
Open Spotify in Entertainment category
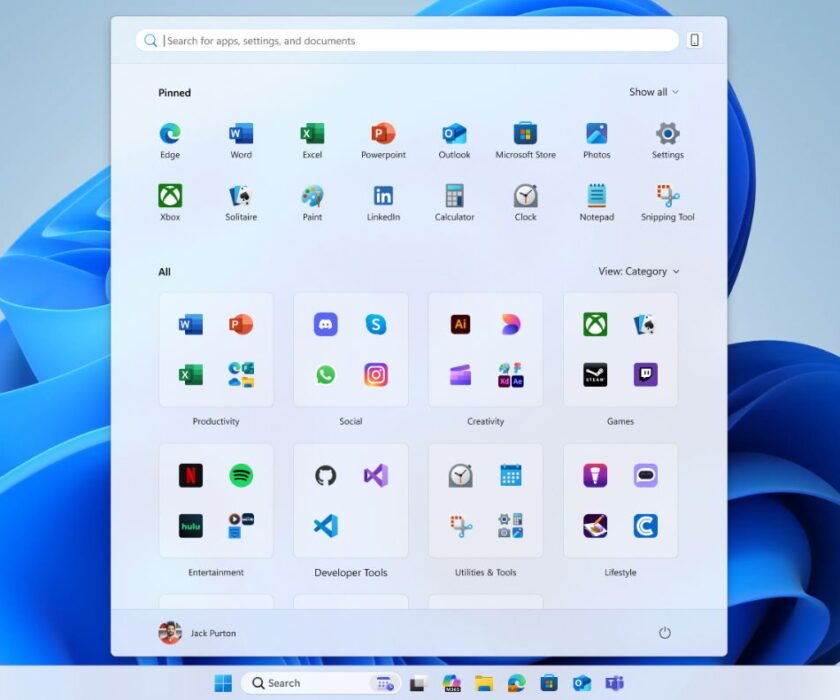pos(241,475)
